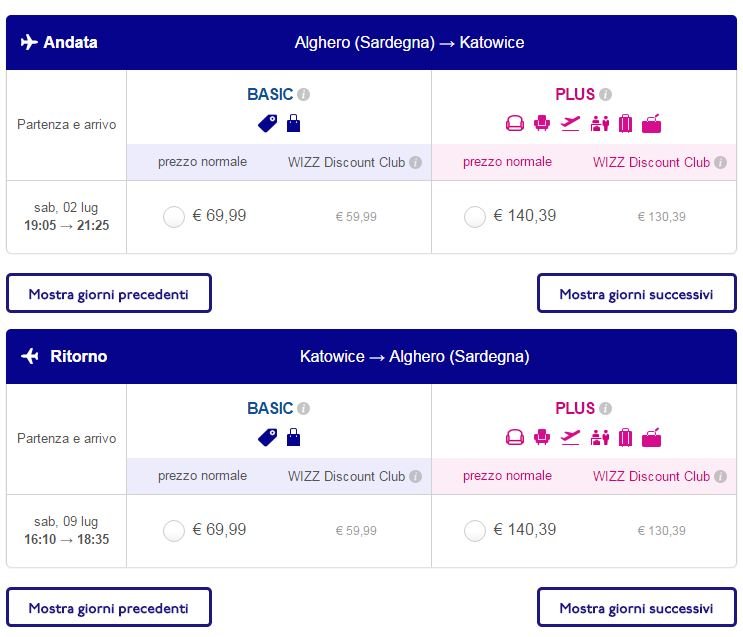743x637 pixels.
Task: Click the price tag icon under Andata BASIC
Action: [x=268, y=124]
